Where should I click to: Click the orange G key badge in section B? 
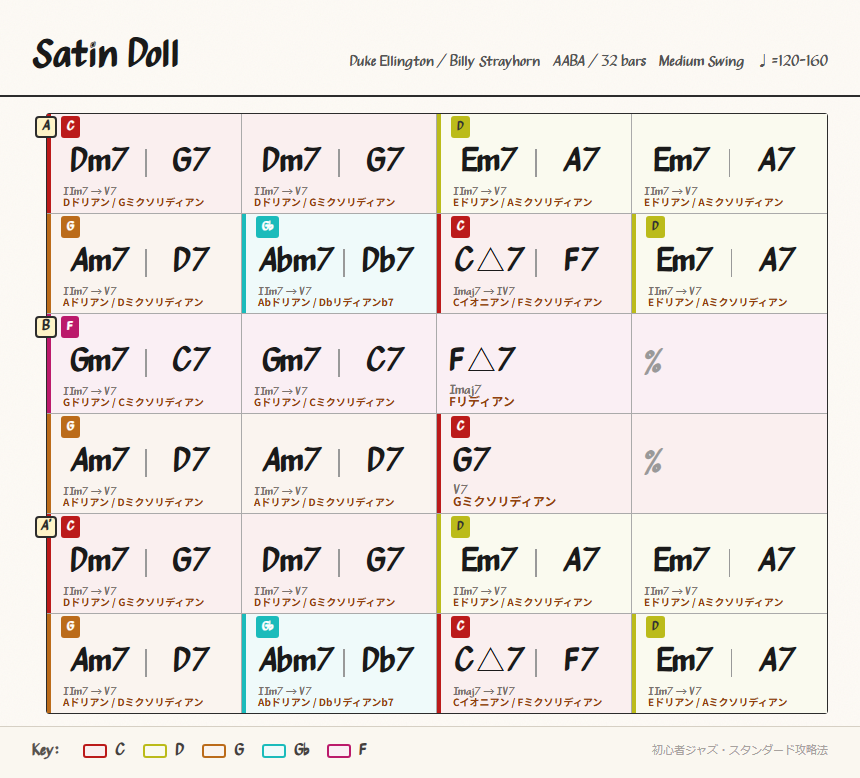[x=71, y=426]
